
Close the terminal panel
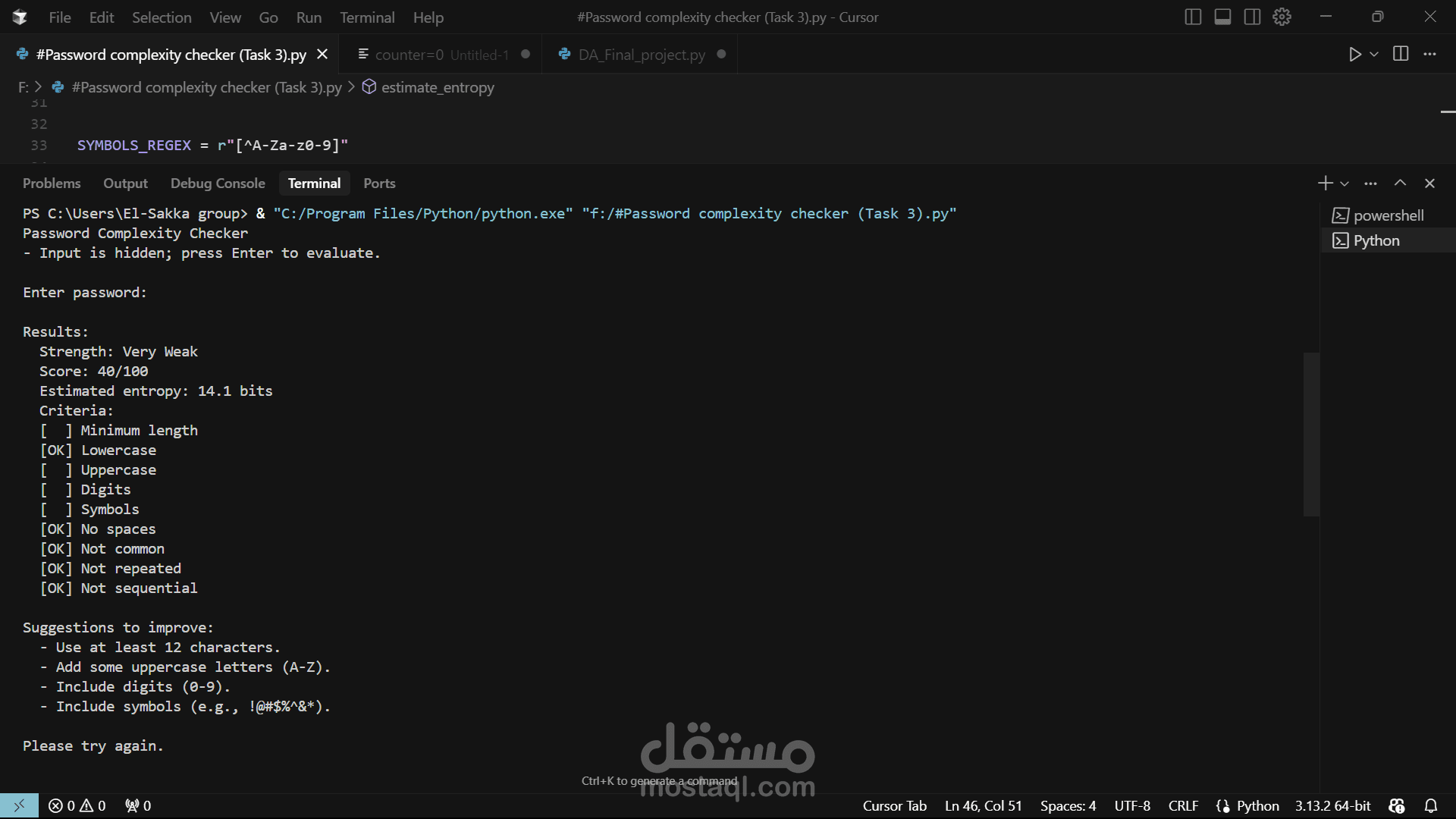point(1429,183)
